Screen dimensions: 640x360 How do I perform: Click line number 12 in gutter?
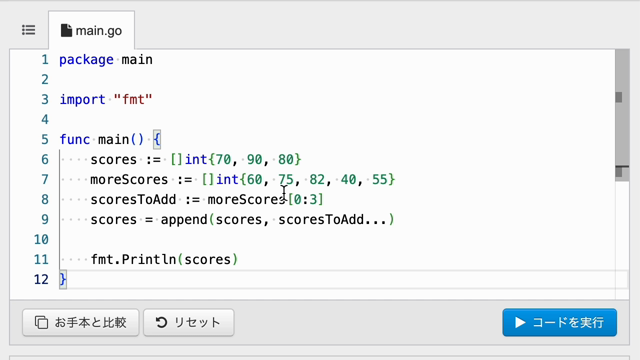click(41, 280)
